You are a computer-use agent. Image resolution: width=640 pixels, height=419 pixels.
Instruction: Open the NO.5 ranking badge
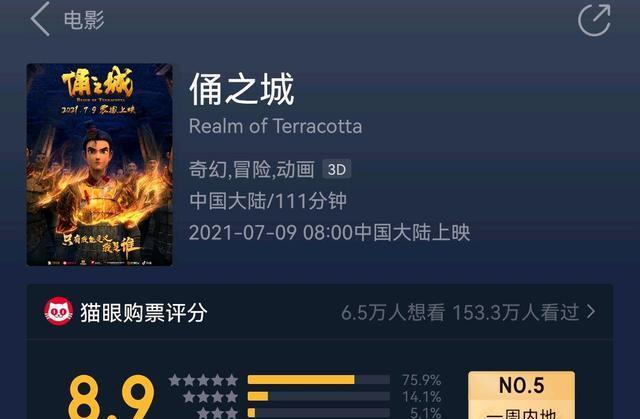[x=522, y=395]
